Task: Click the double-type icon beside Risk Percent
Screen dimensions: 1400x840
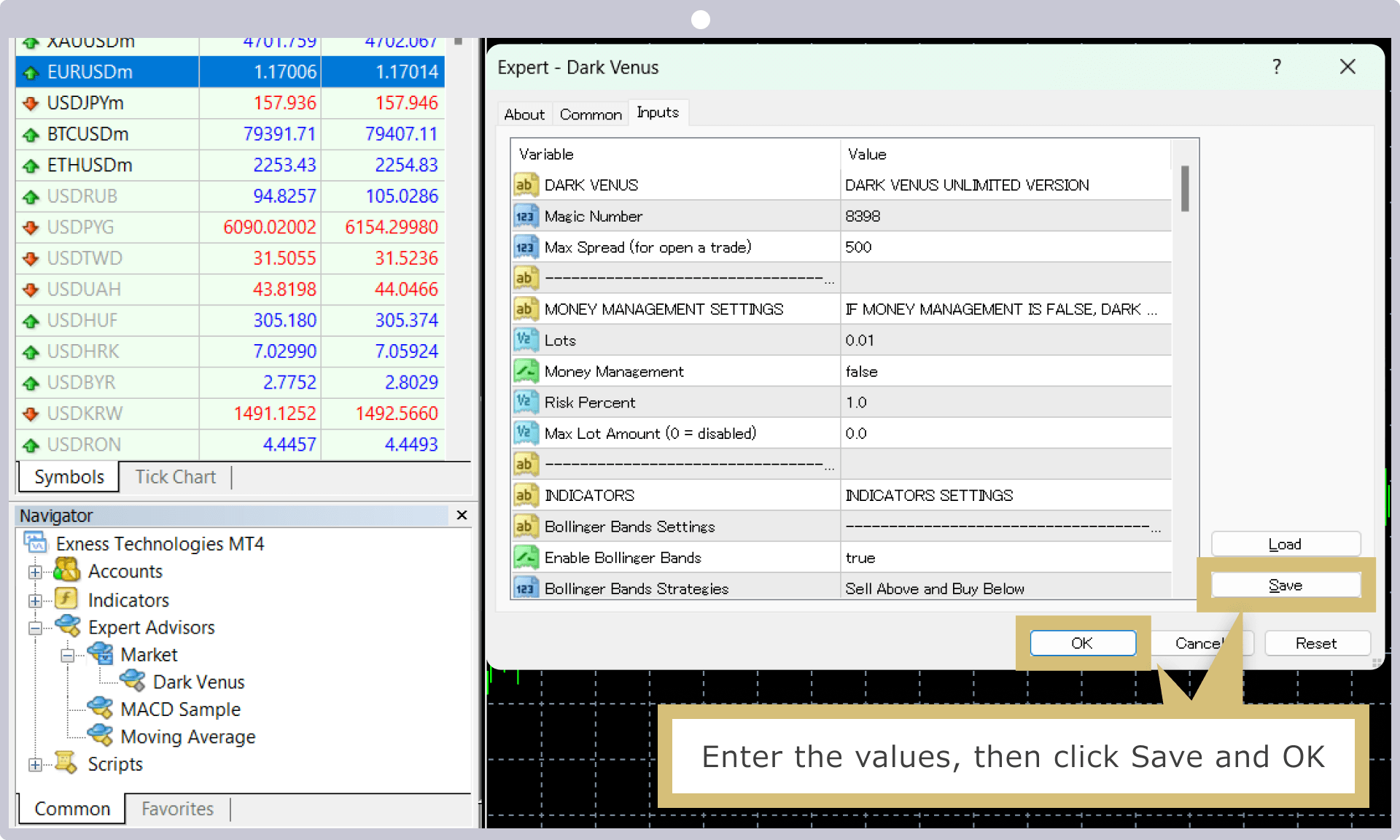Action: coord(526,402)
